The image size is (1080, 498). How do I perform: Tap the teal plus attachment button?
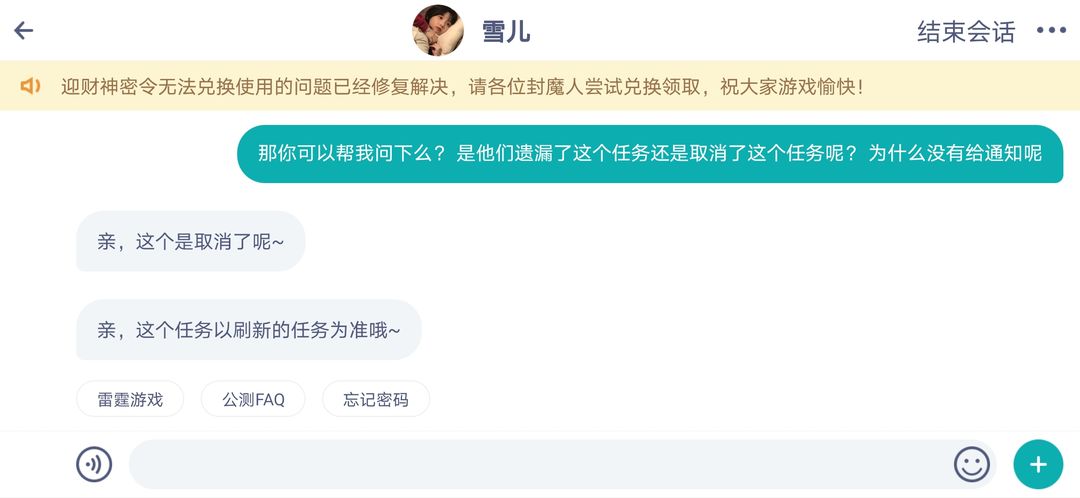pyautogui.click(x=1038, y=464)
